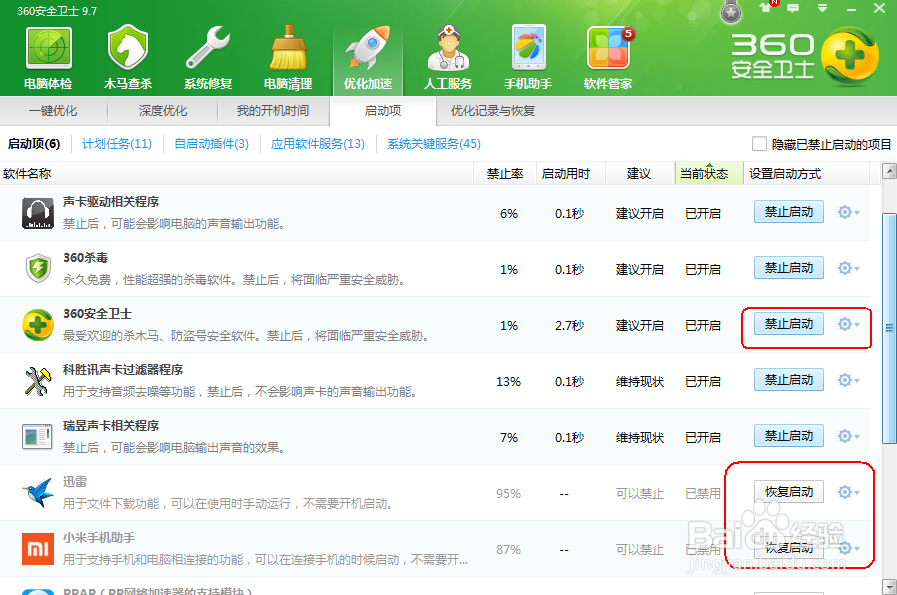Select the 启动项 tab
The width and height of the screenshot is (897, 595).
pos(383,111)
